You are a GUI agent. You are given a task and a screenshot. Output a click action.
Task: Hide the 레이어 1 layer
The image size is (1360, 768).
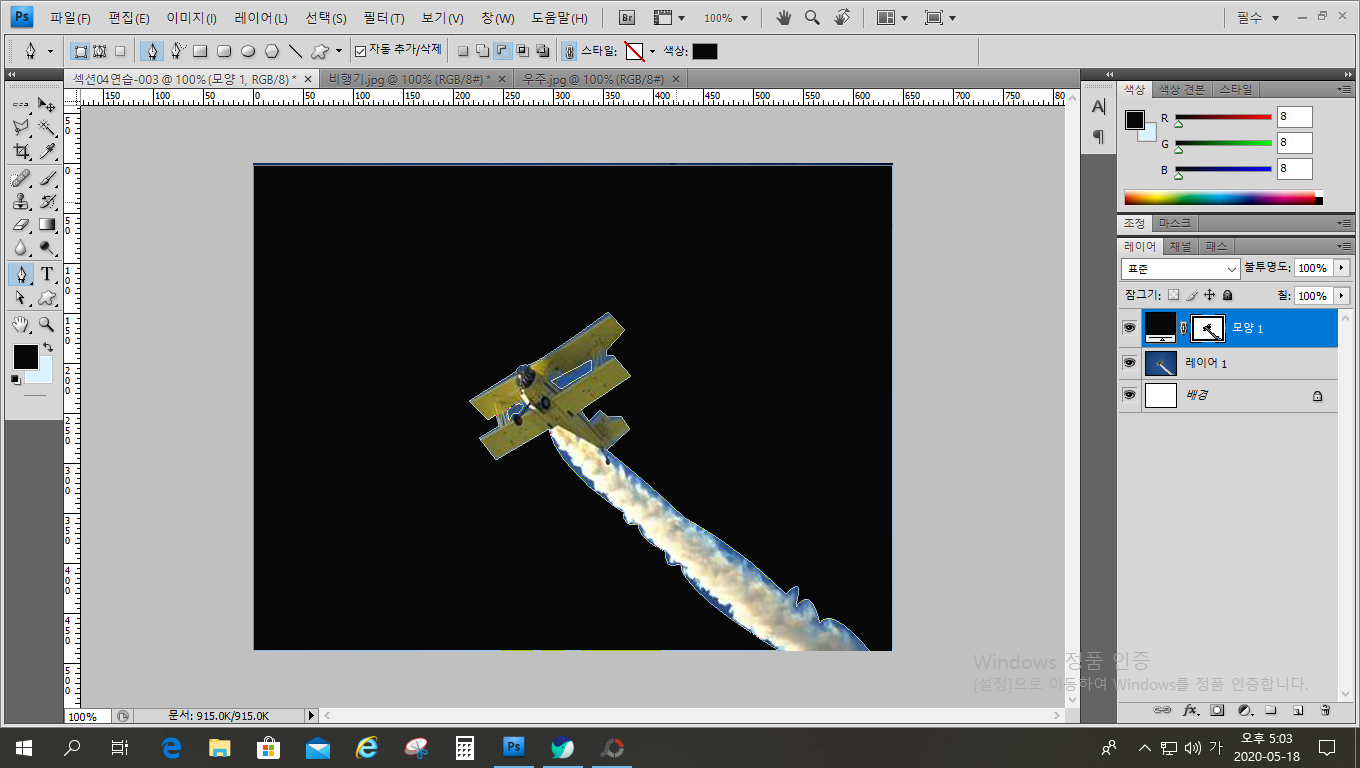pyautogui.click(x=1129, y=363)
